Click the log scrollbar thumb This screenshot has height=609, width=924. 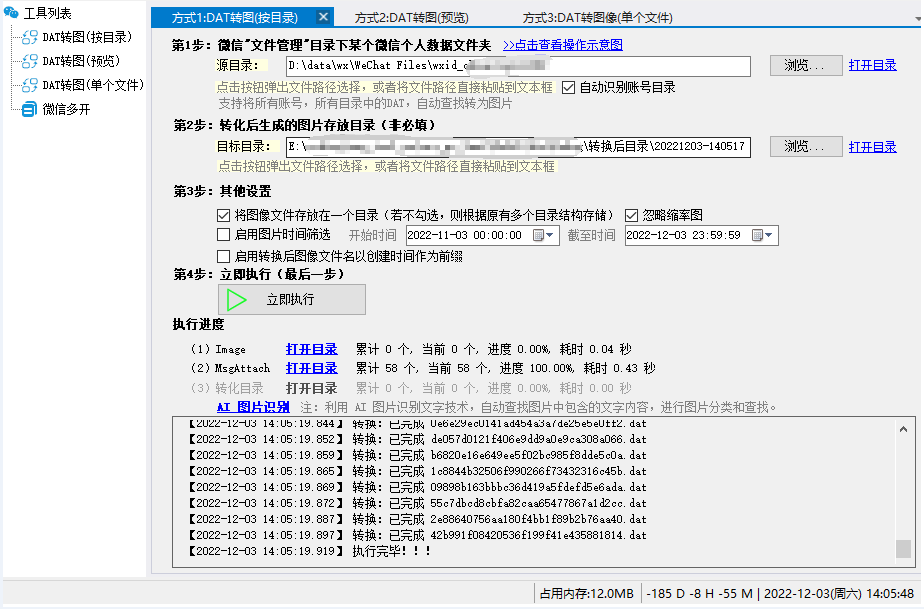pos(903,549)
